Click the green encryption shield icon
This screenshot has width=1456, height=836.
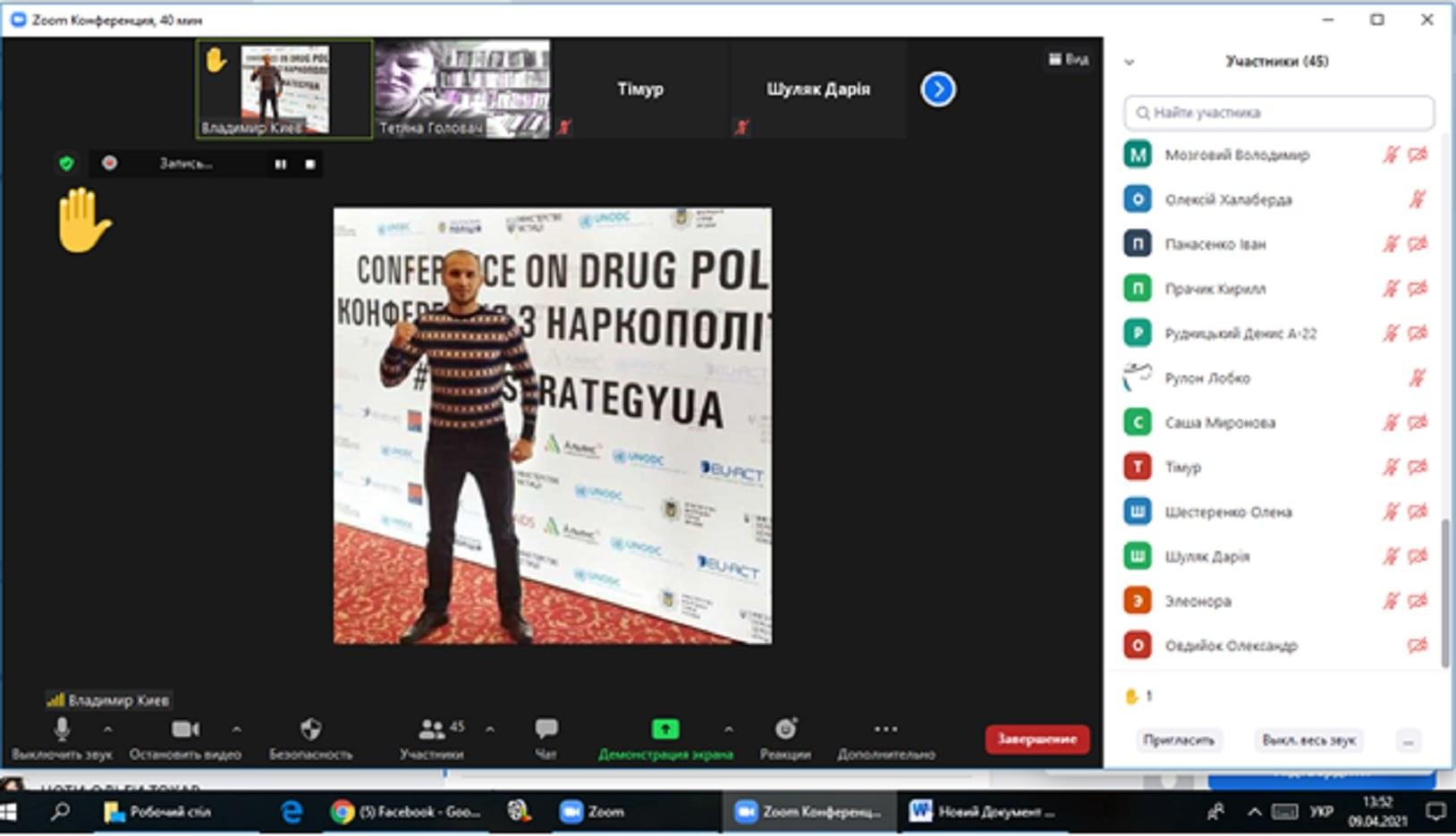[x=66, y=164]
